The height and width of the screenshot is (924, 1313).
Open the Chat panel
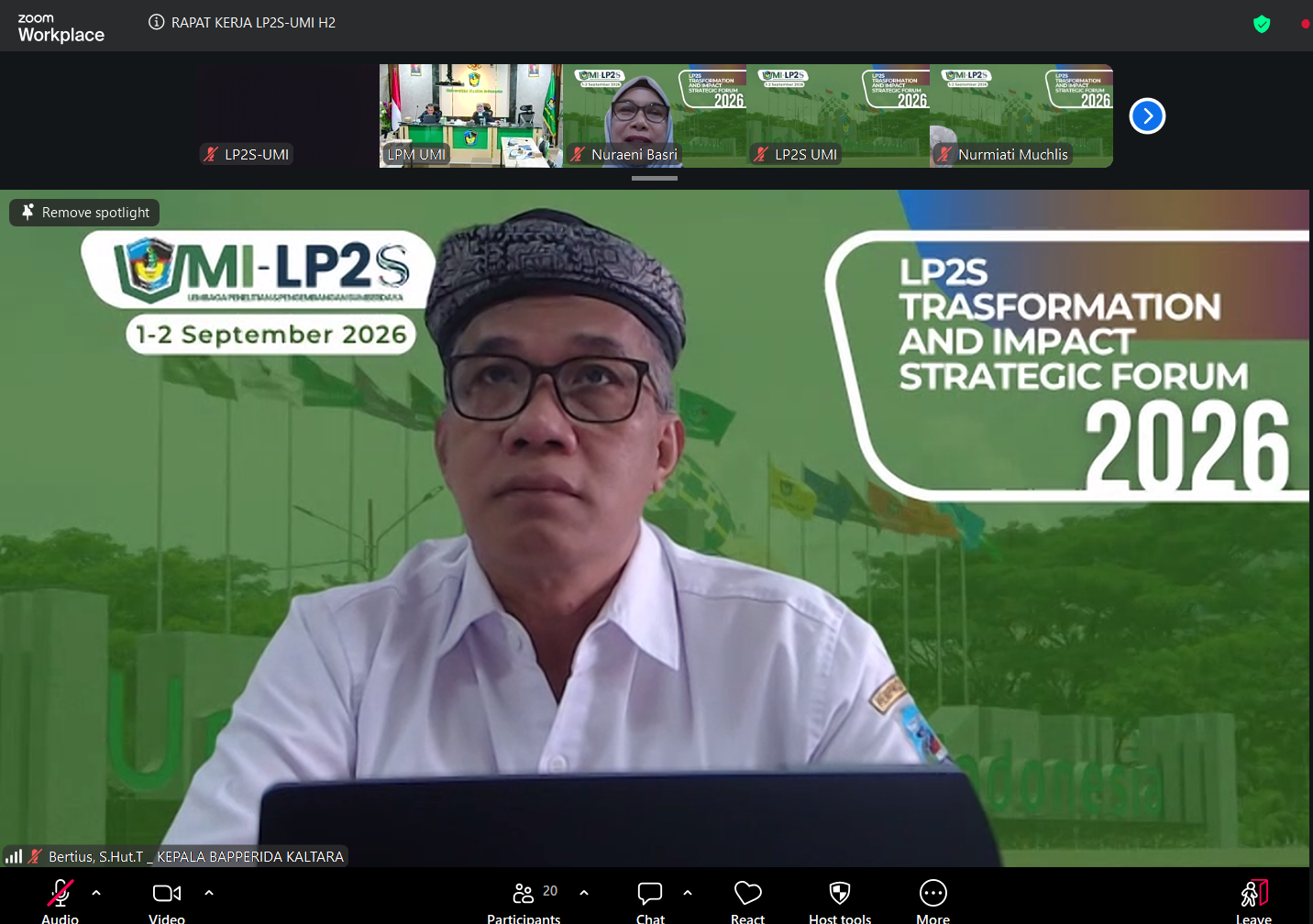(x=650, y=900)
